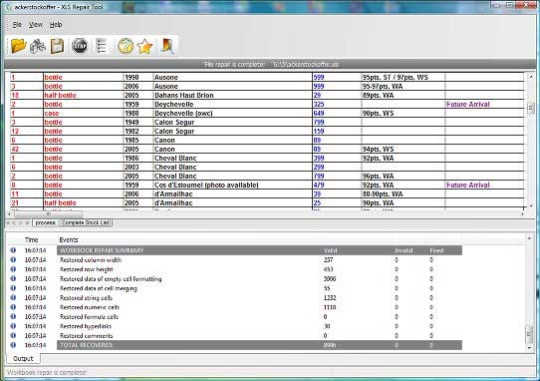
Task: Click the File repair is complete banner
Action: (x=270, y=64)
